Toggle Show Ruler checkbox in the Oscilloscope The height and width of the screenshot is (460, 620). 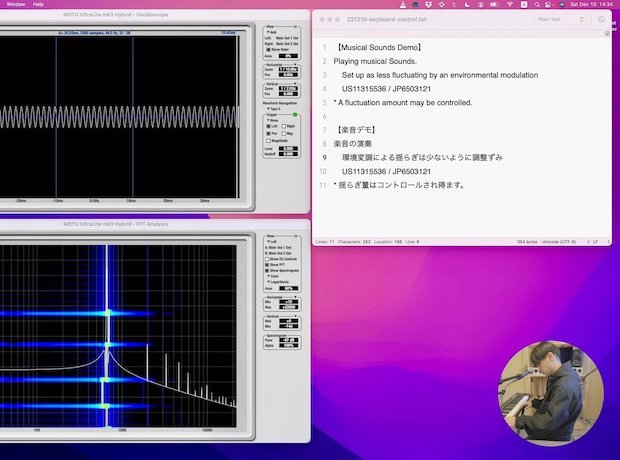(268, 49)
